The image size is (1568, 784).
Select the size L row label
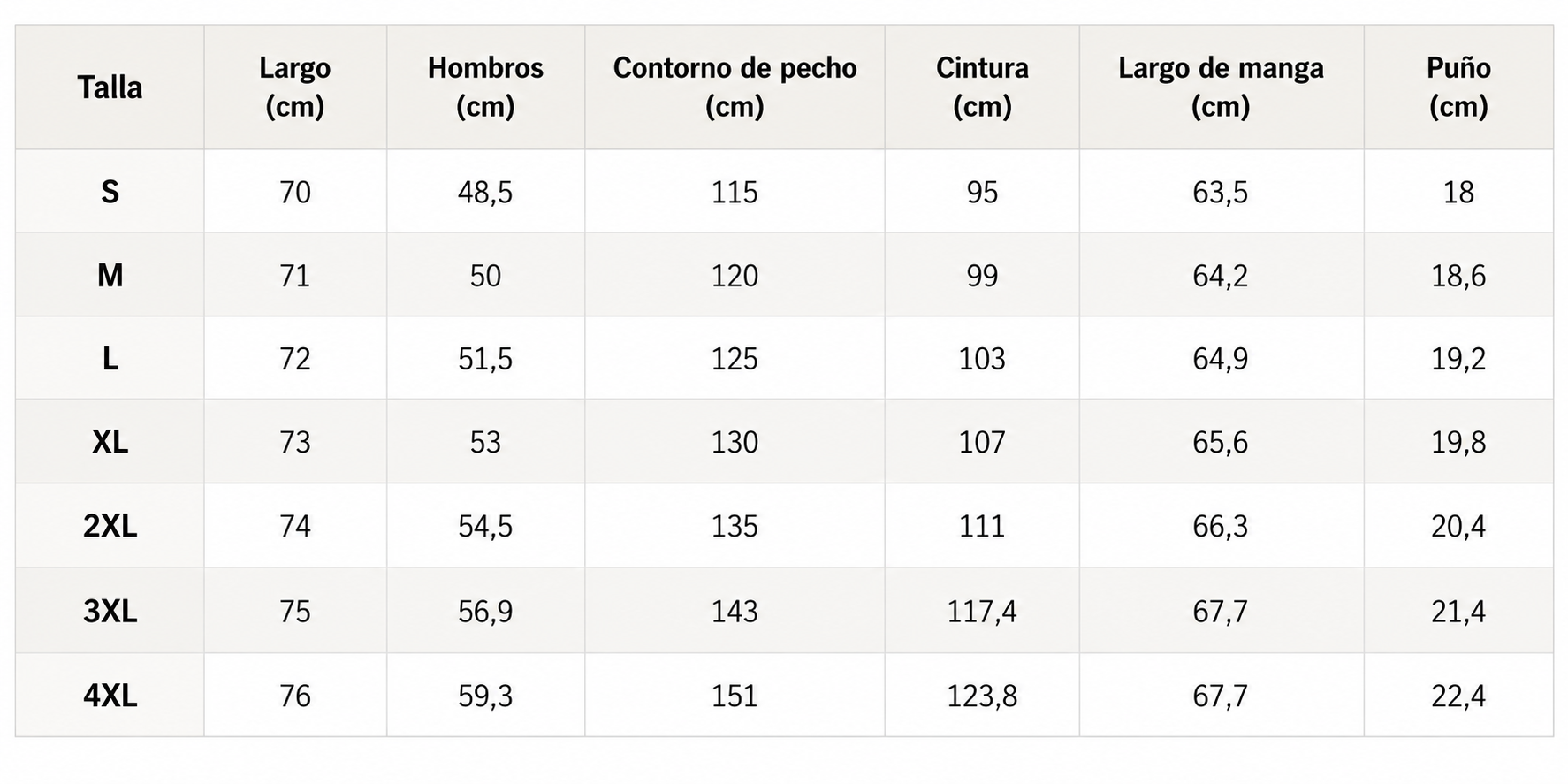click(x=110, y=358)
